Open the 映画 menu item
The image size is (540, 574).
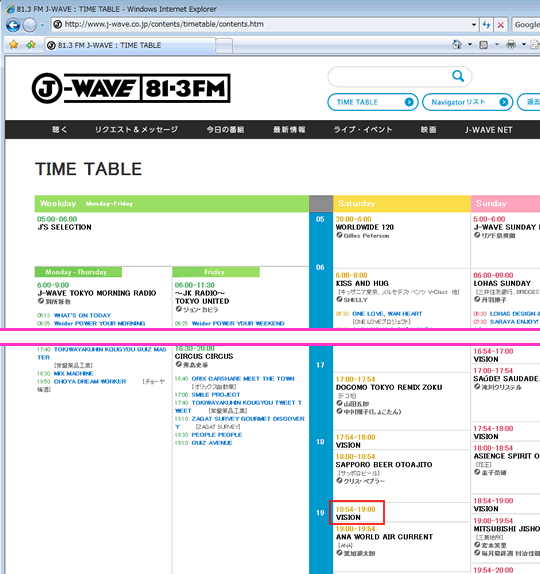click(428, 130)
